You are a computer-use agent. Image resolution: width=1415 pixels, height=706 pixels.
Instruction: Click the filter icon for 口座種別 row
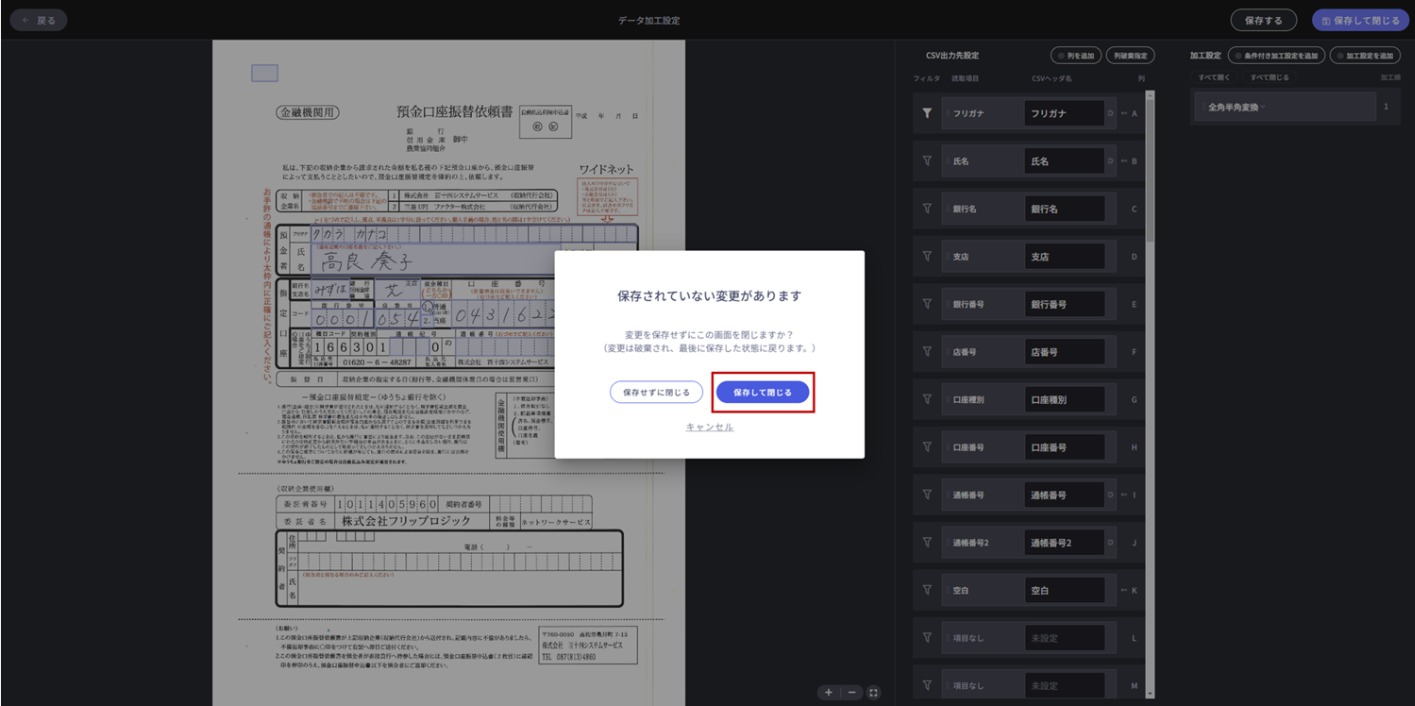tap(927, 399)
